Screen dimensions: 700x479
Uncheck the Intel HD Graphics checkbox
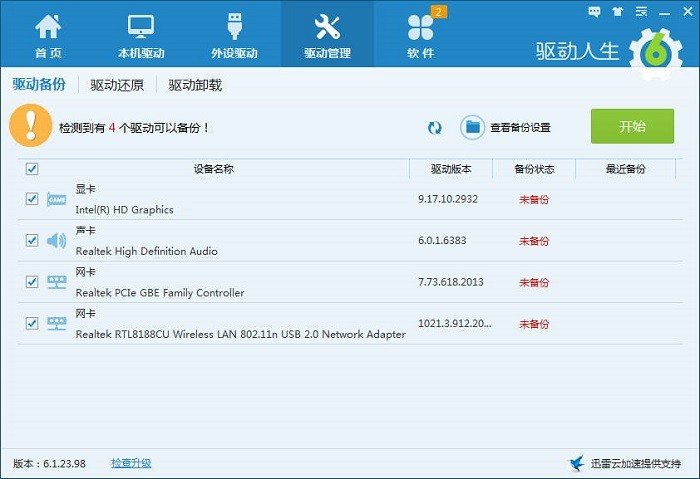point(32,199)
